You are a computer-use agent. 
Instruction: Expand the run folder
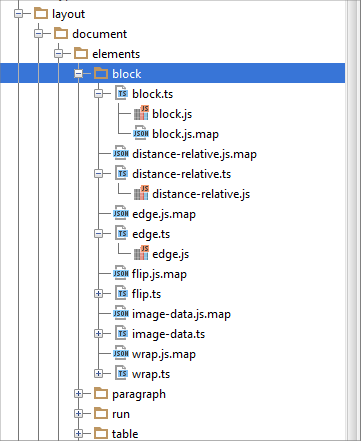[x=78, y=414]
